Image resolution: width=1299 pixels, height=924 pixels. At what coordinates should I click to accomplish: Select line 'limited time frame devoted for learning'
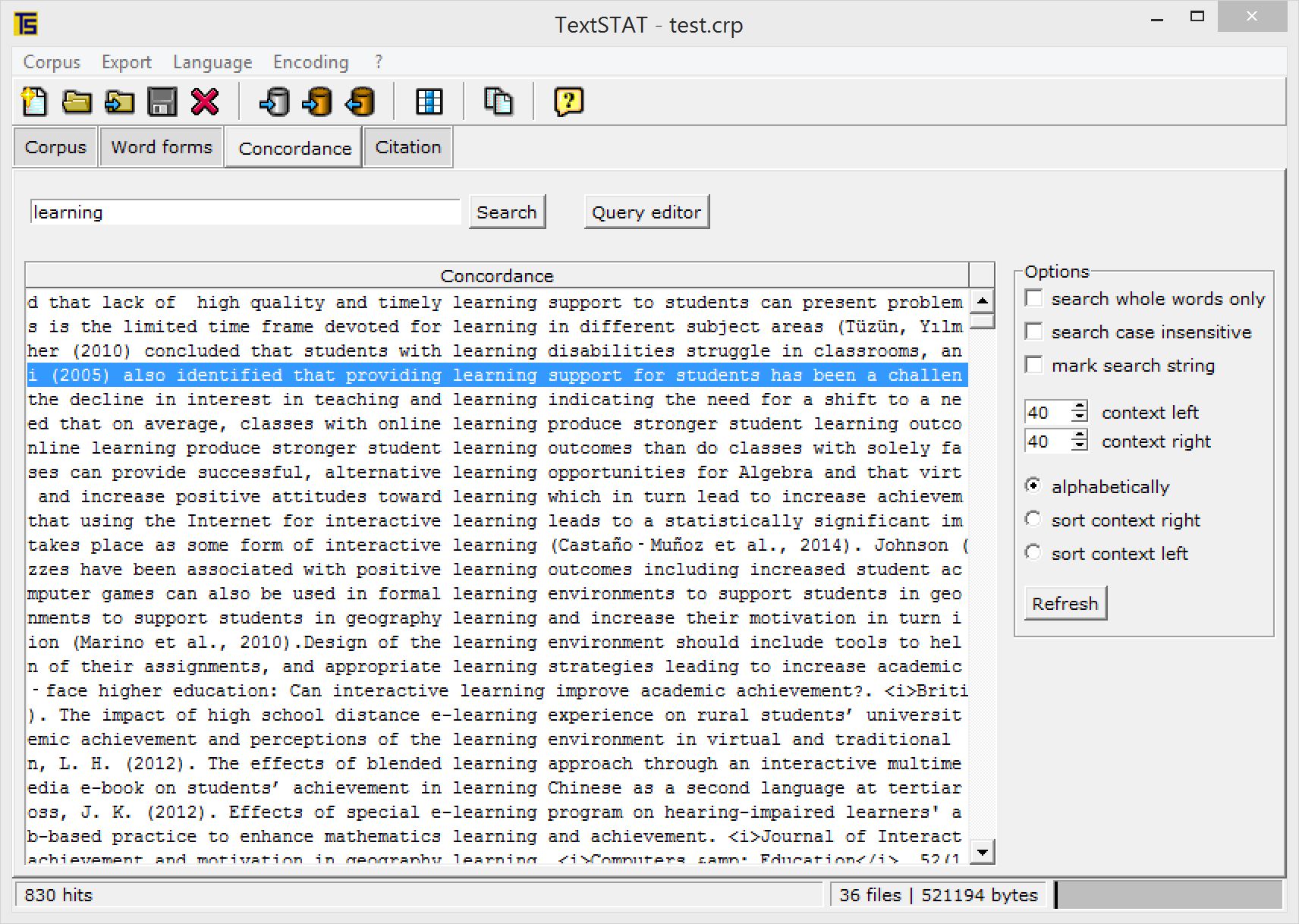tap(497, 326)
